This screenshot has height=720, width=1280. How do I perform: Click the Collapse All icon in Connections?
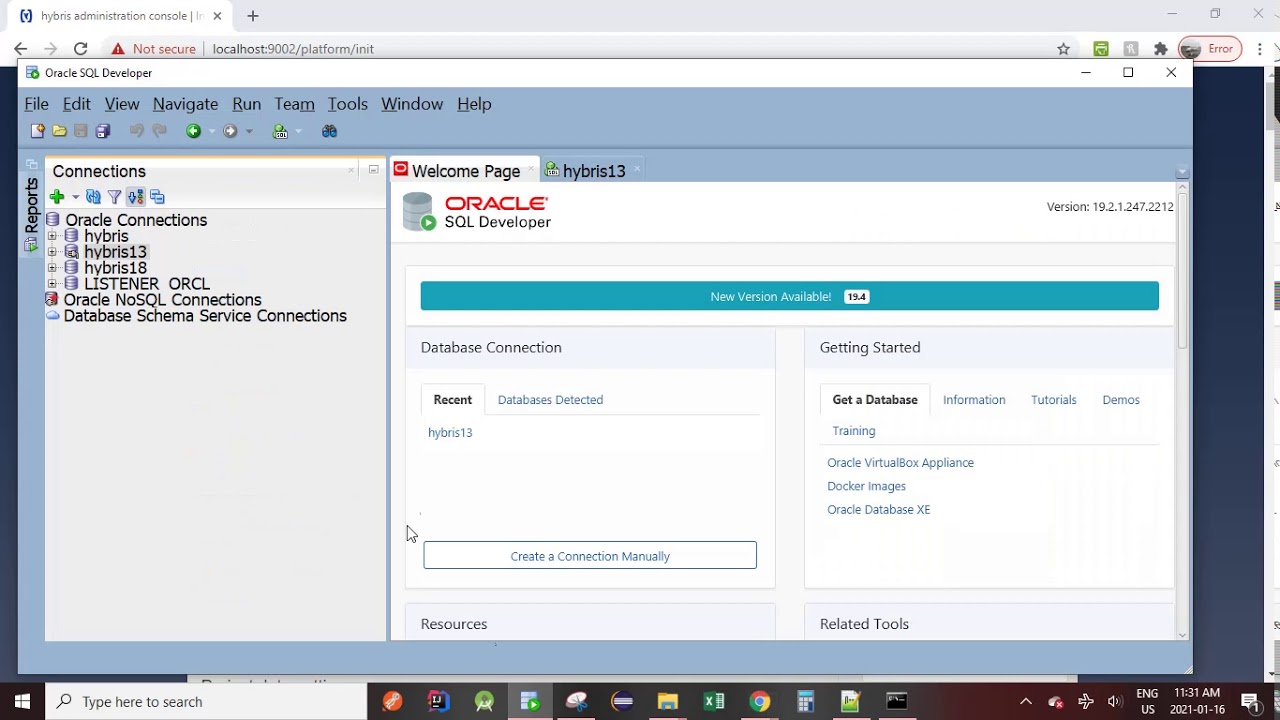157,197
